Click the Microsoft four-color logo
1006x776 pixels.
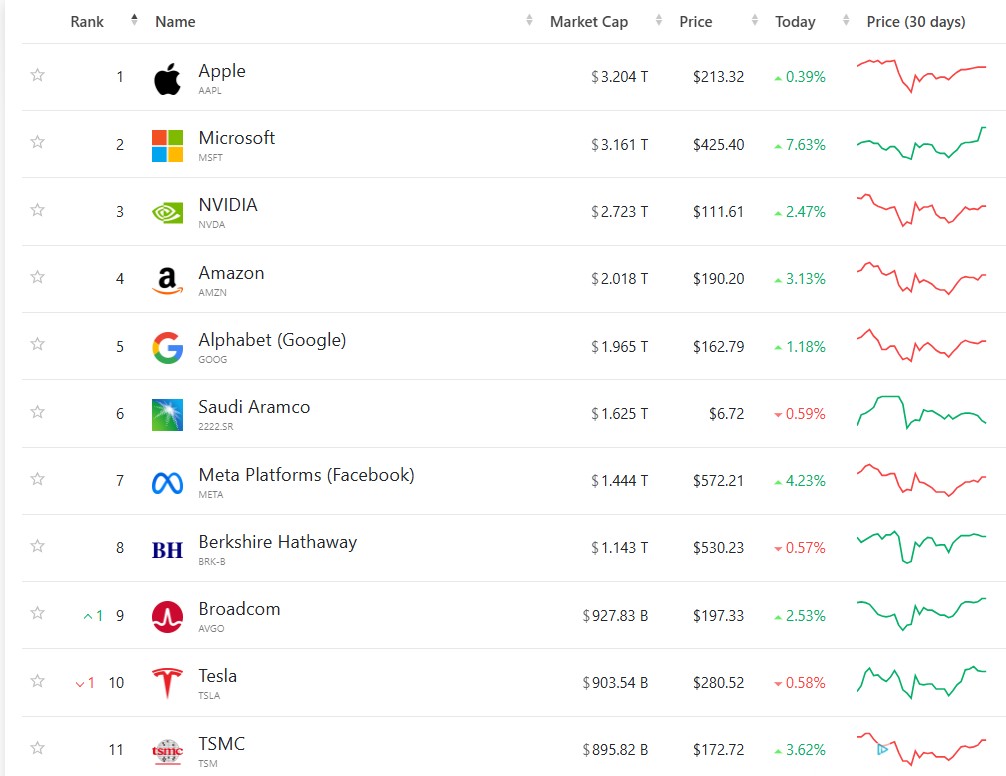167,146
